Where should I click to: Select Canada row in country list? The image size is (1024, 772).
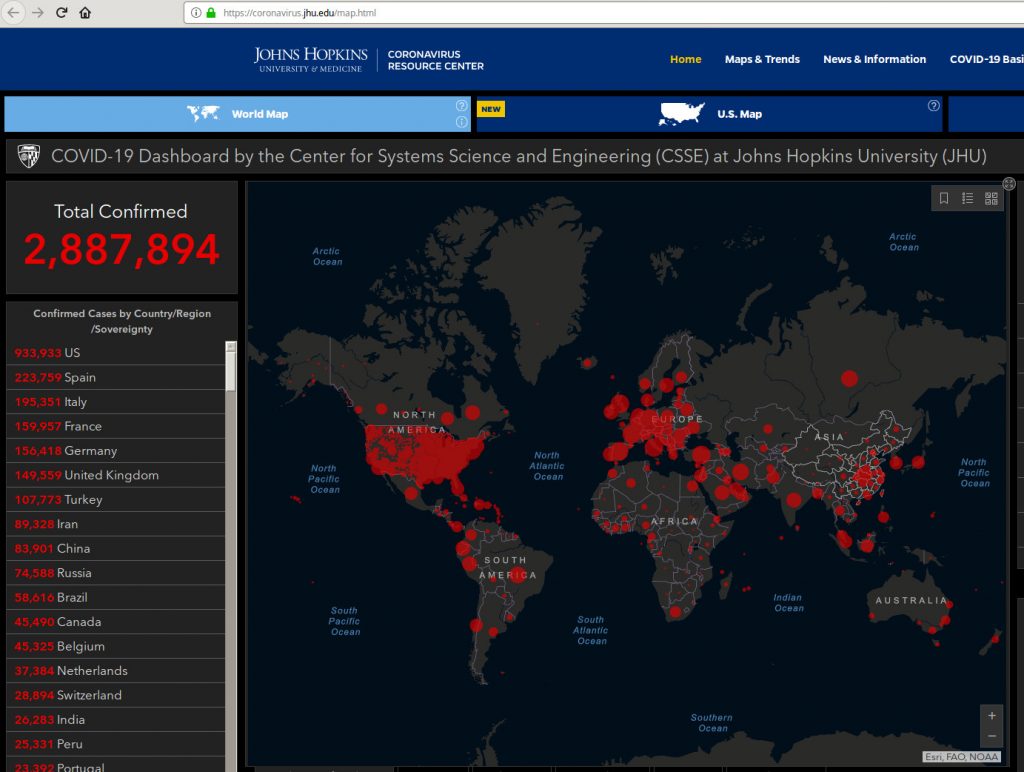pos(116,622)
